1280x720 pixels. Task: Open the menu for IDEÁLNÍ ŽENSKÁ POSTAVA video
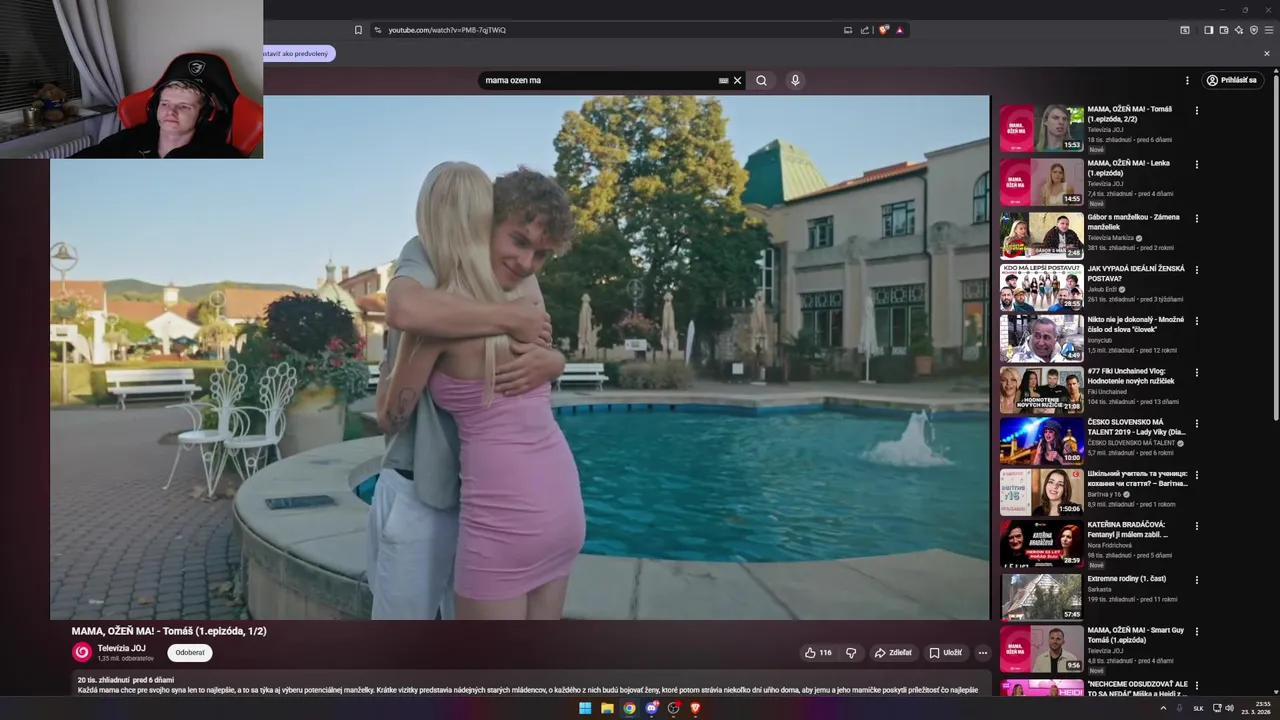(1196, 270)
